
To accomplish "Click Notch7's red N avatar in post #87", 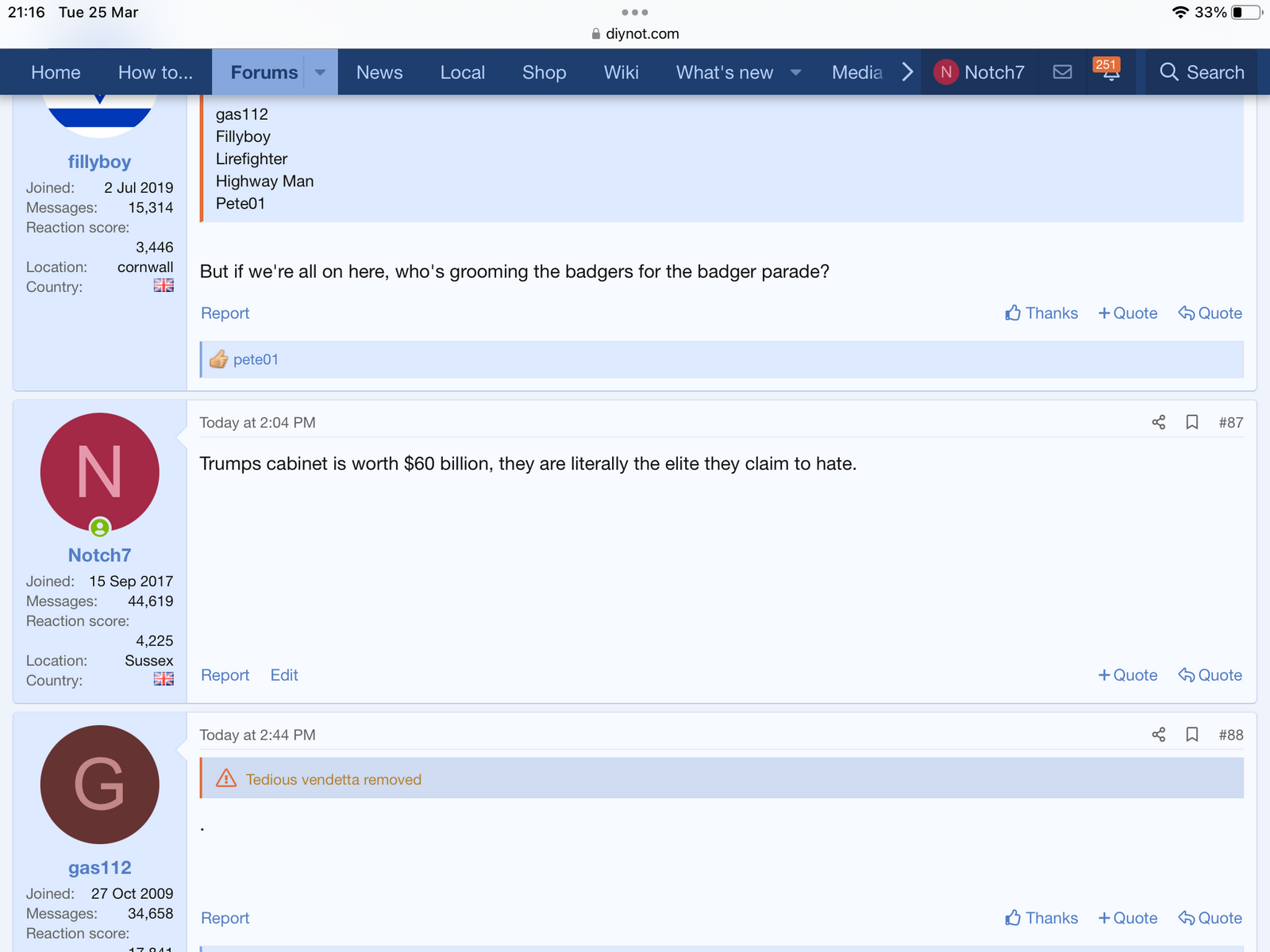I will coord(99,472).
